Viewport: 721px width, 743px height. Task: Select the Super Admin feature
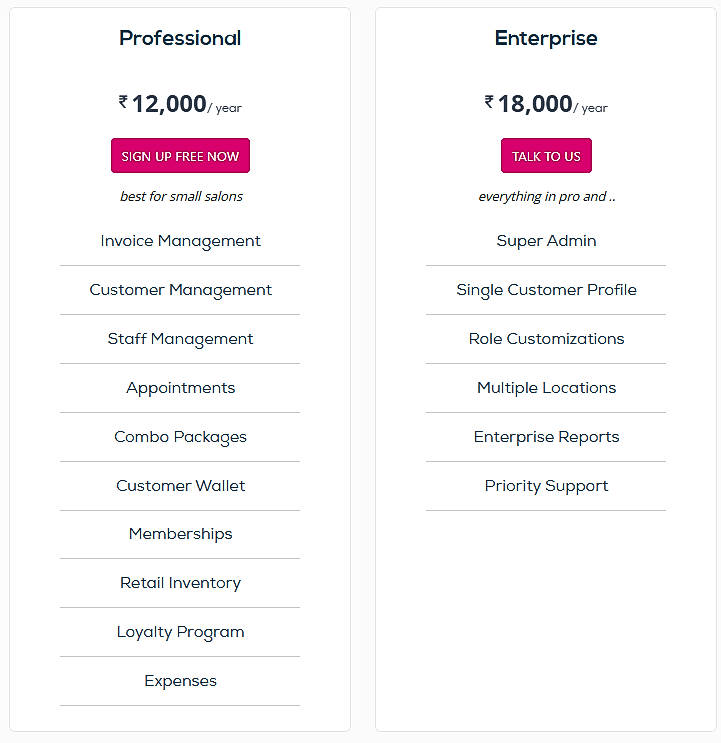pos(546,241)
